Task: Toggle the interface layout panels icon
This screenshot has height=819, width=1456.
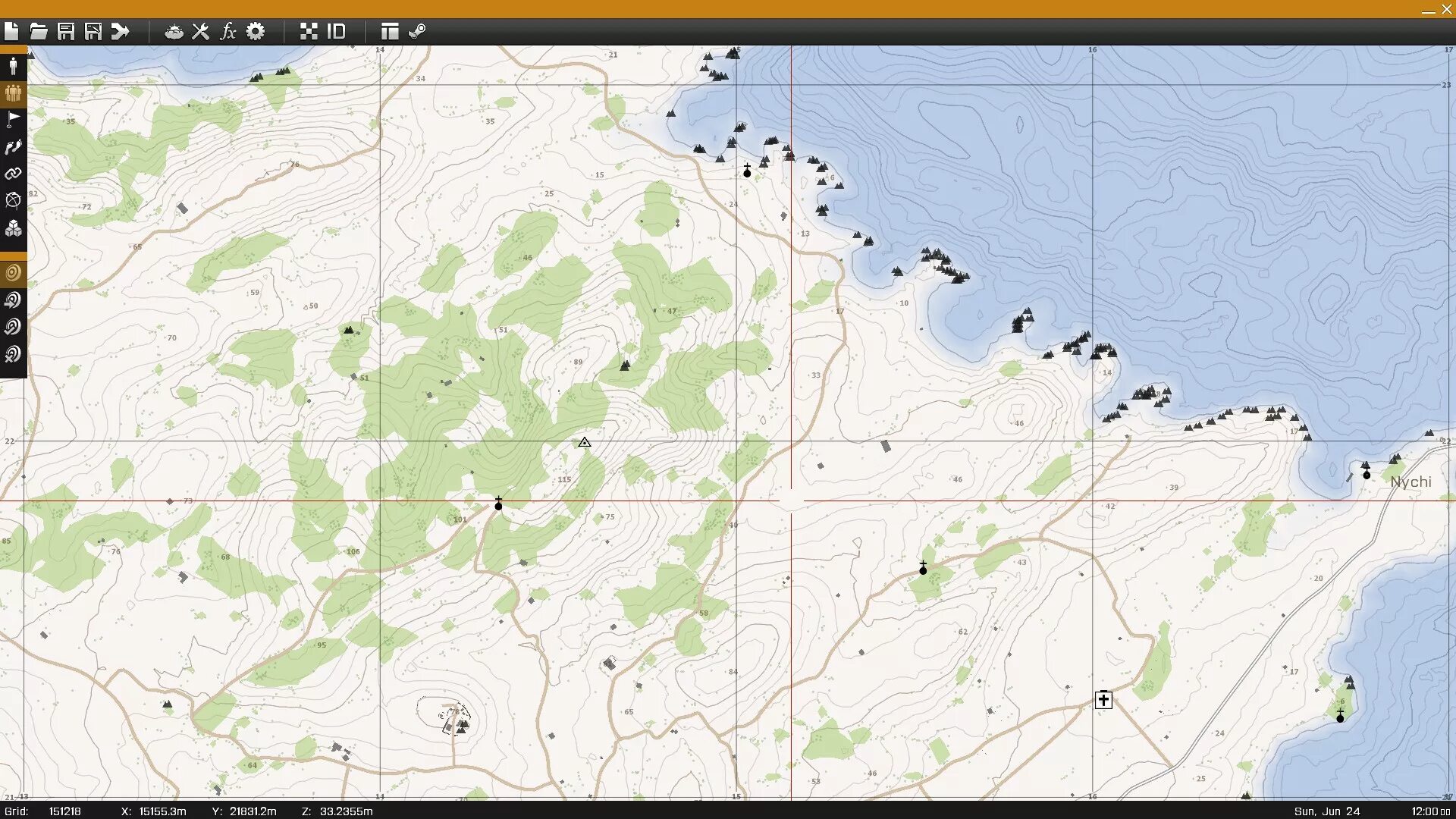Action: pos(390,31)
